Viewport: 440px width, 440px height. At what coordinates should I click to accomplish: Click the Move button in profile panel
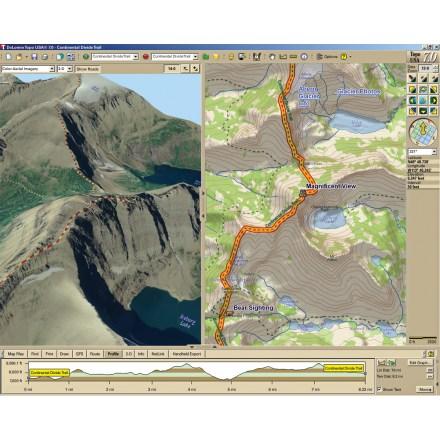[424, 389]
